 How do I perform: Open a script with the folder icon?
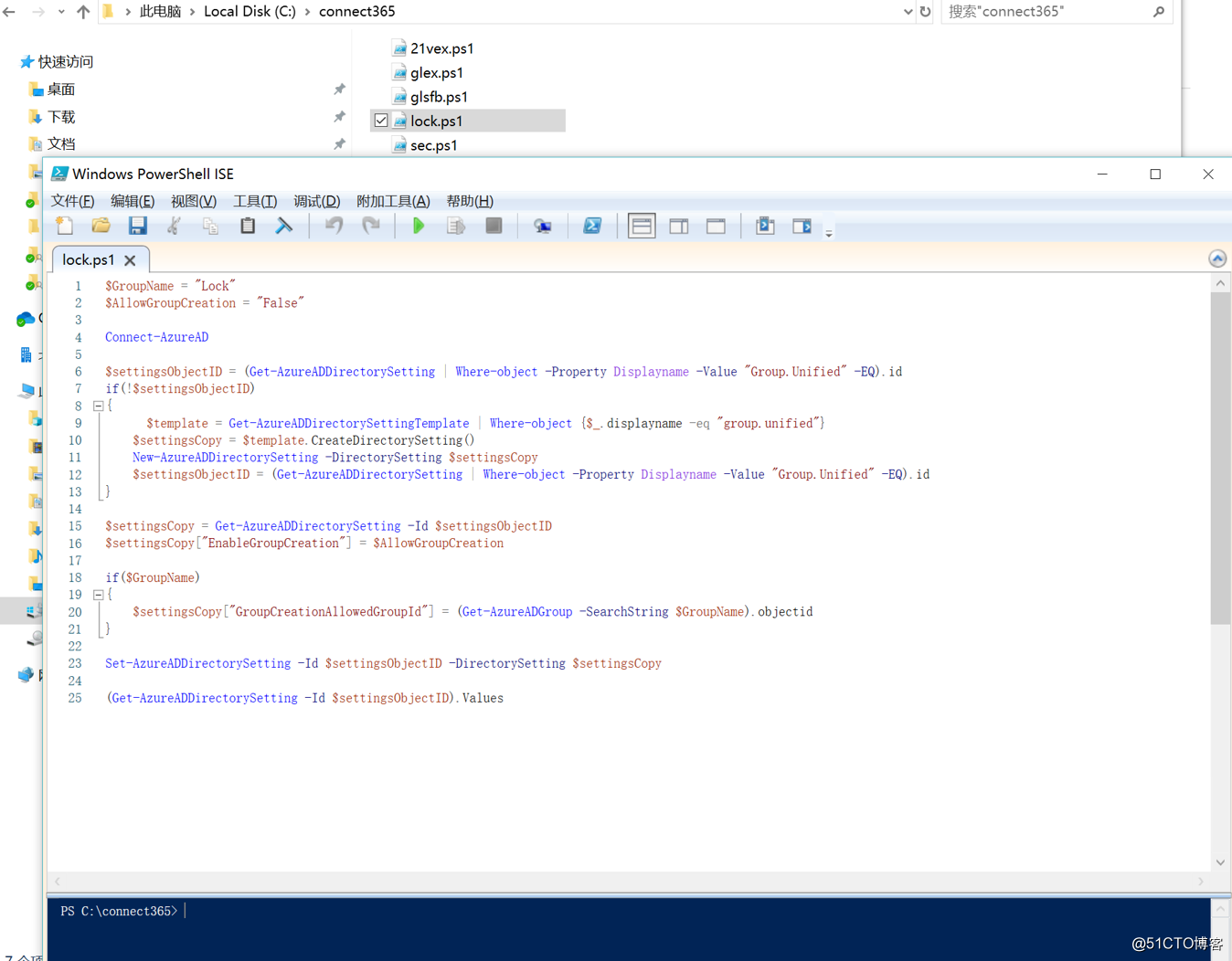pos(101,226)
